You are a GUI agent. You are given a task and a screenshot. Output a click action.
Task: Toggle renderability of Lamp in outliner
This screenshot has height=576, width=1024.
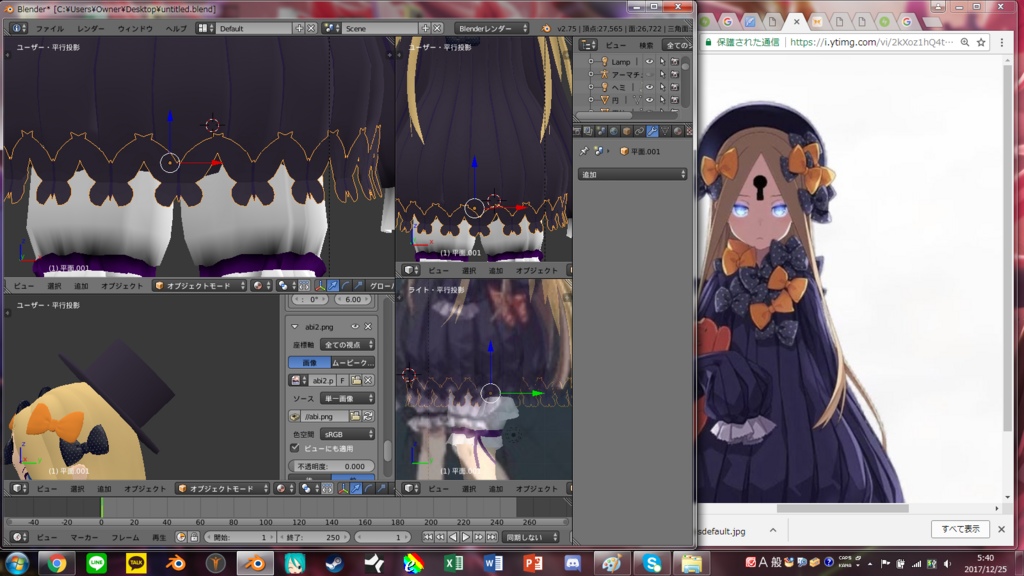tap(675, 61)
